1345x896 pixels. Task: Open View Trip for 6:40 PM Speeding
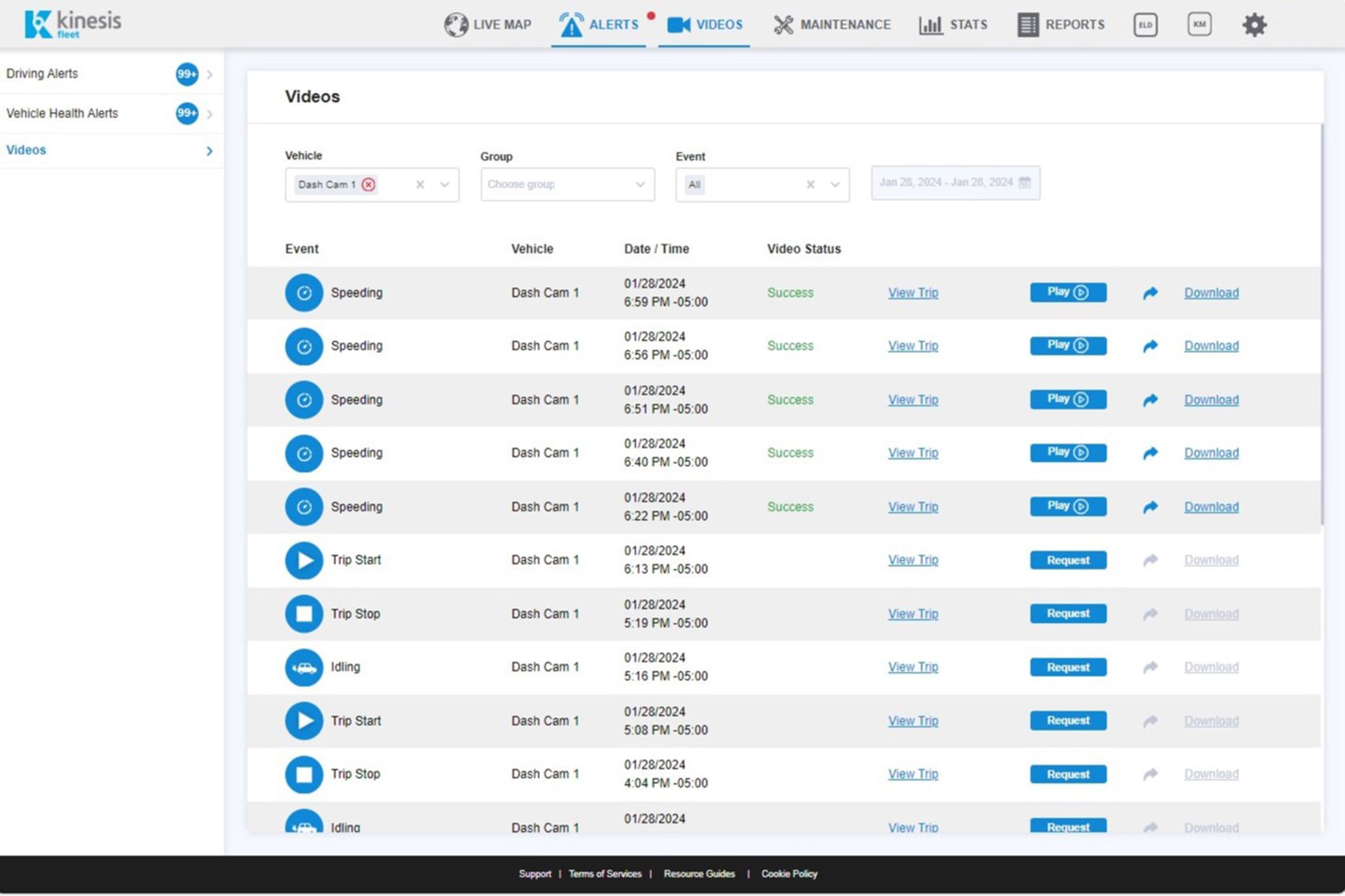[x=912, y=453]
